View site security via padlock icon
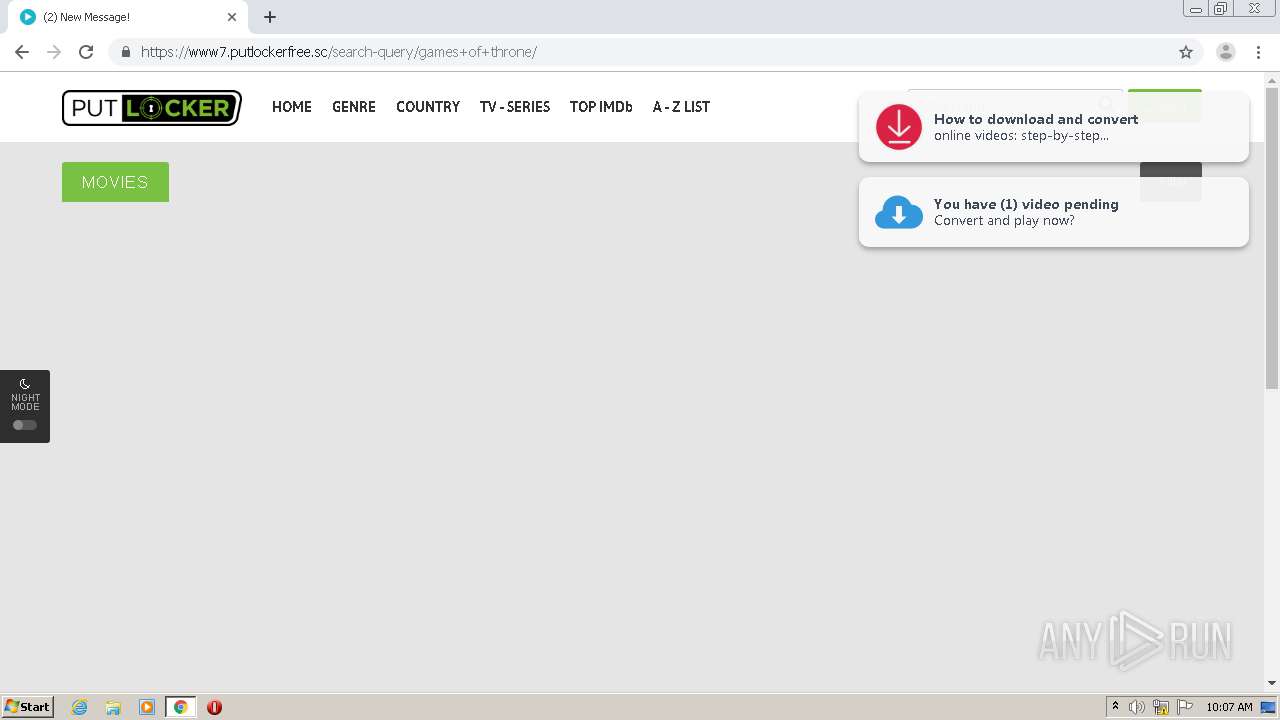Screen dimensions: 1280x720 coord(126,52)
